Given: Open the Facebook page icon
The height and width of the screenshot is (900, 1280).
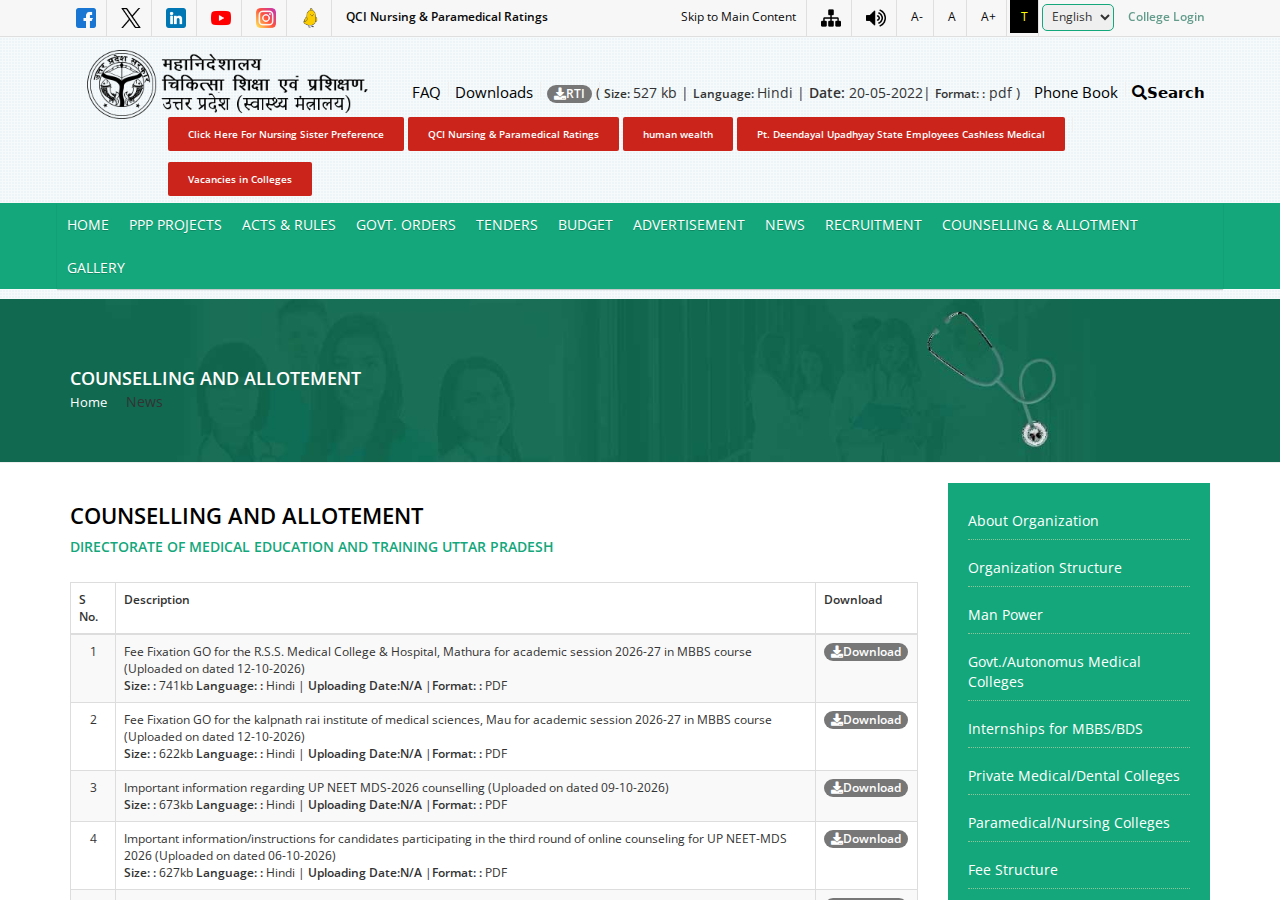Looking at the screenshot, I should (86, 17).
